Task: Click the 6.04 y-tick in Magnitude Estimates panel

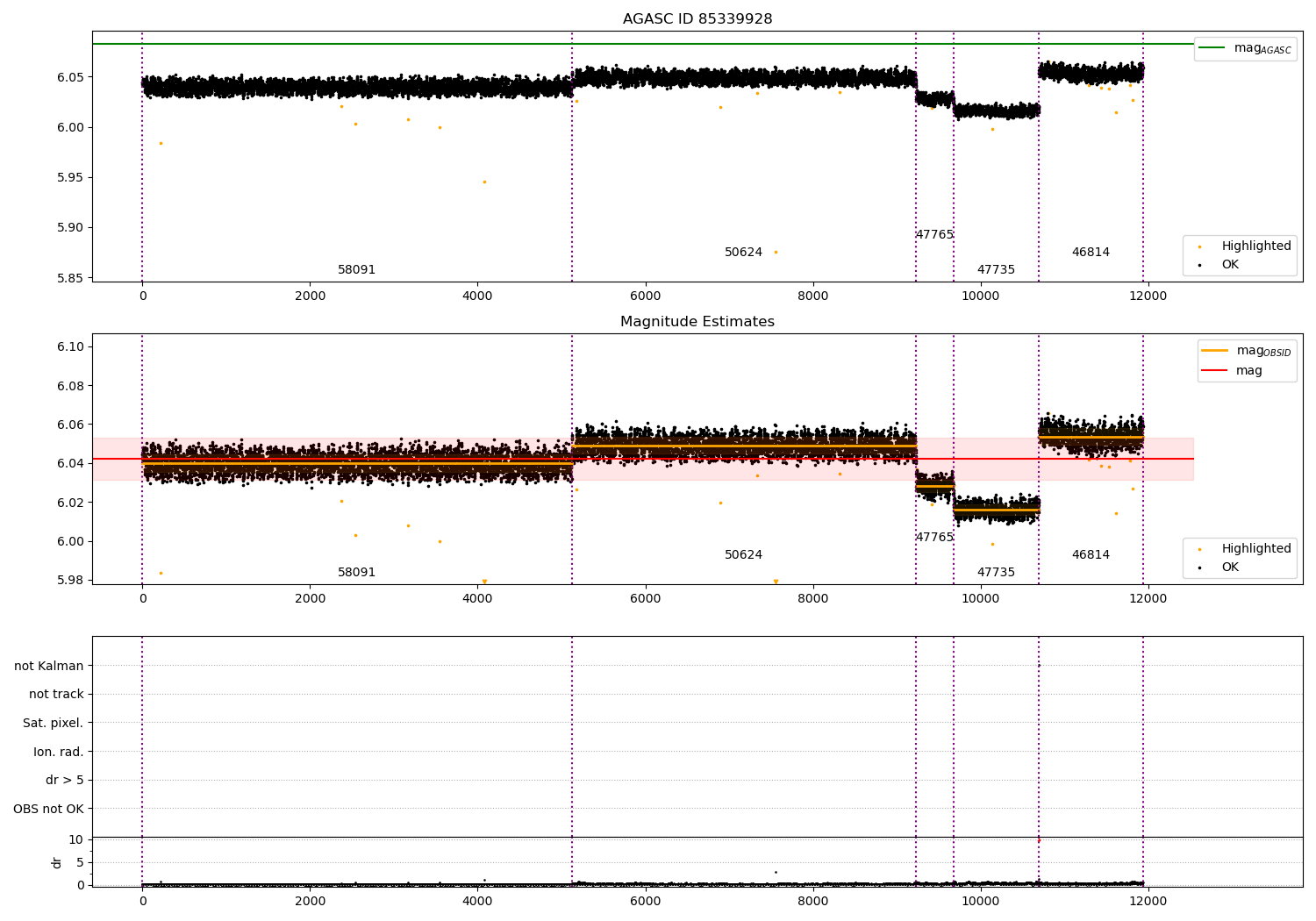Action: point(70,463)
